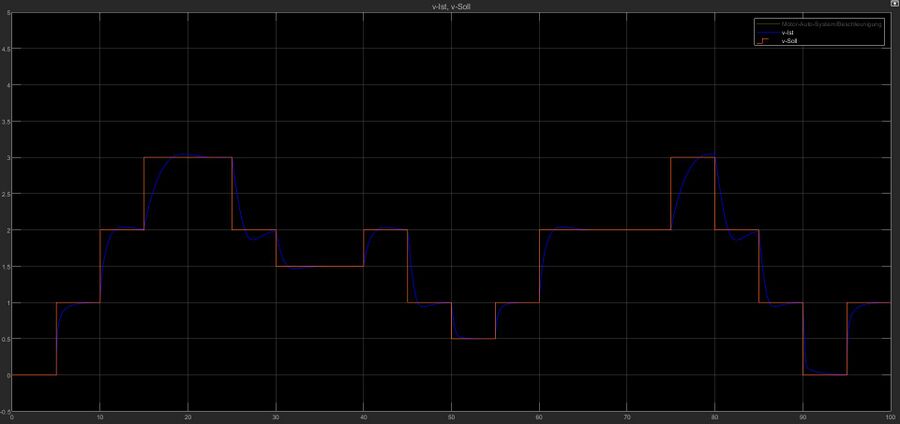This screenshot has height=424, width=900.
Task: Click the x-axis tick label 10
Action: (100, 417)
